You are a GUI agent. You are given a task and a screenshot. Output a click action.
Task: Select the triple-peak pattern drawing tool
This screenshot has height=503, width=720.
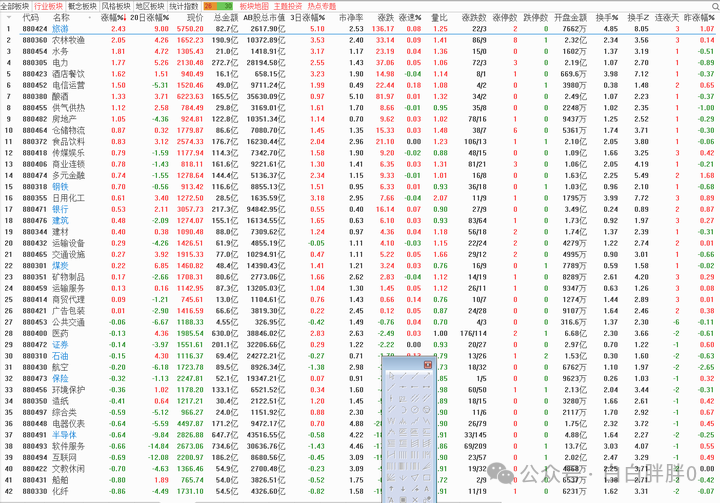(403, 421)
